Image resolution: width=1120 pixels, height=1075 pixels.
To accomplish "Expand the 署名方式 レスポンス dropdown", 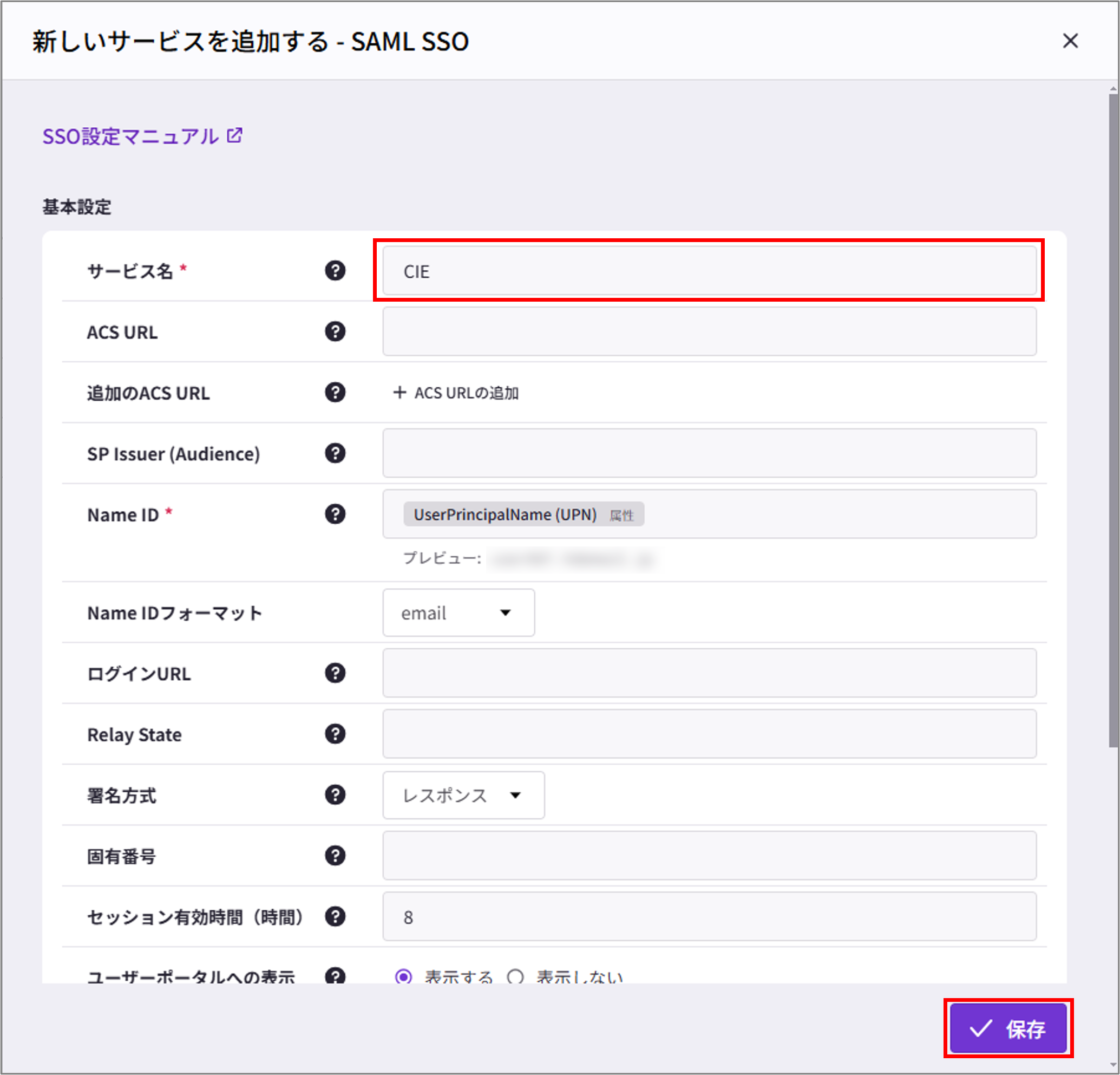I will tap(463, 795).
